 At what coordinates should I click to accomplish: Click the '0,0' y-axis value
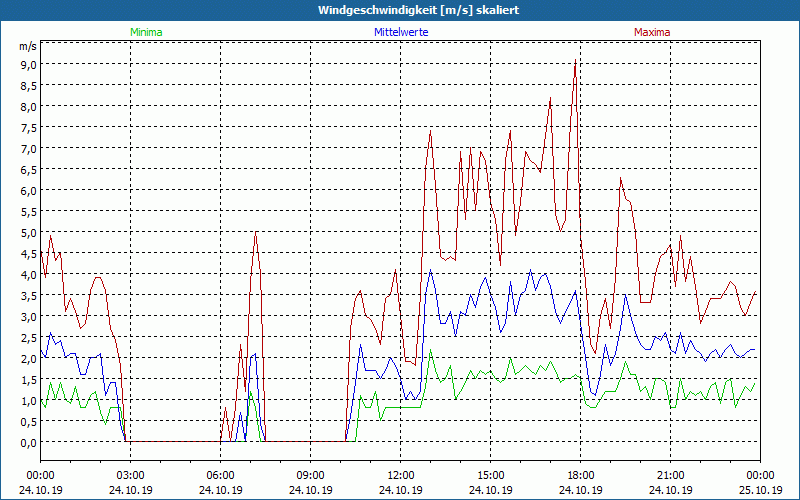(28, 442)
